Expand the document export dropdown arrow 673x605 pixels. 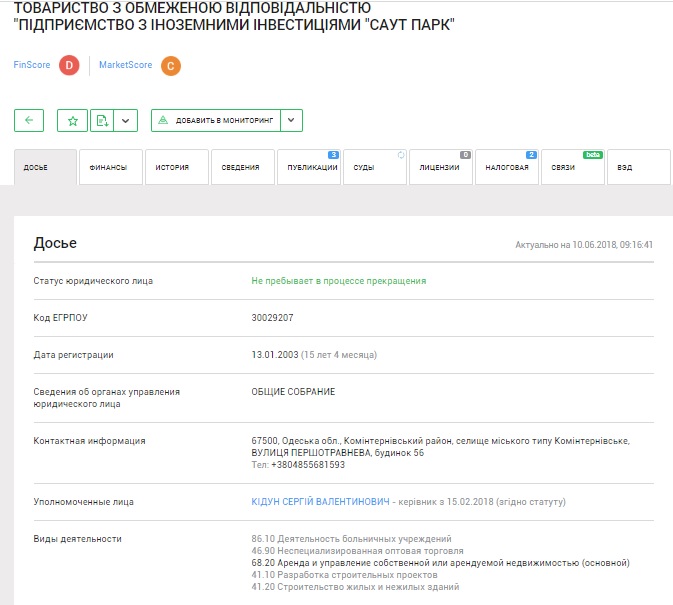pos(125,120)
